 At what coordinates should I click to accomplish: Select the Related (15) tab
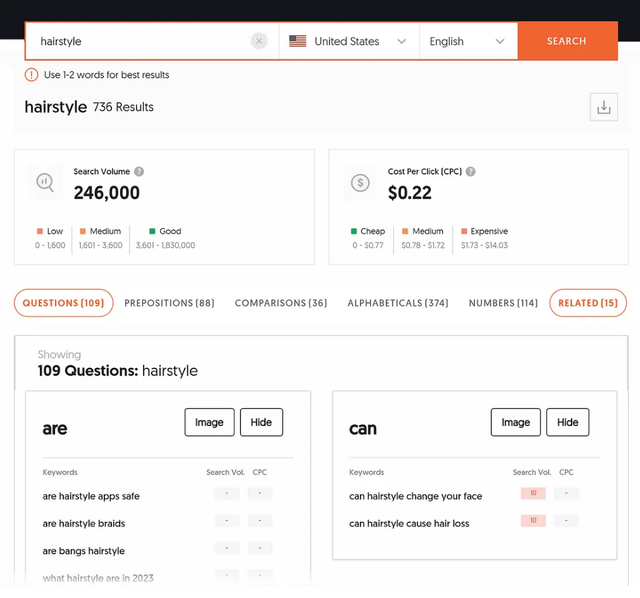(x=588, y=303)
